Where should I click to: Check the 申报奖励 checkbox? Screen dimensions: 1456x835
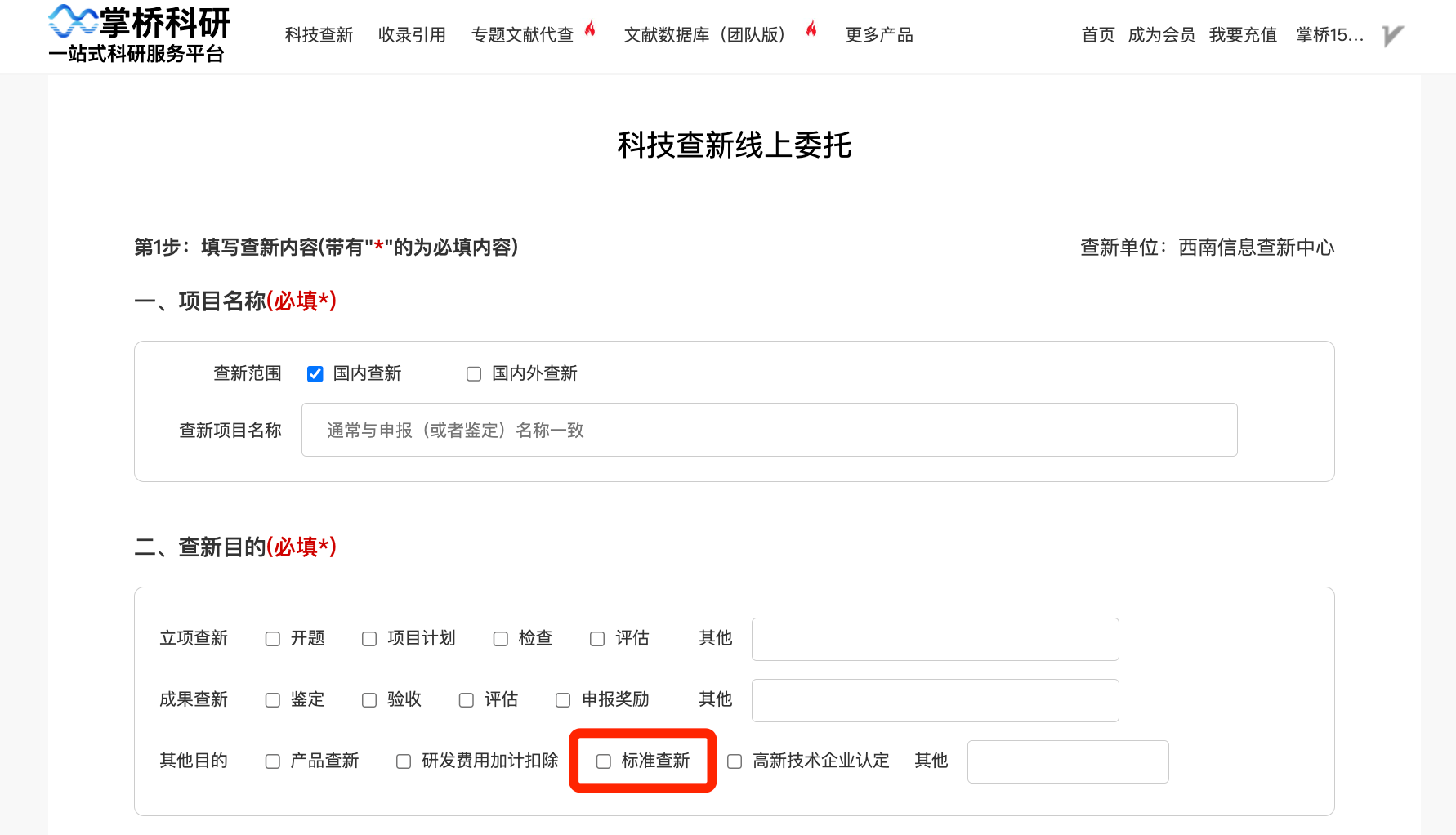(563, 700)
